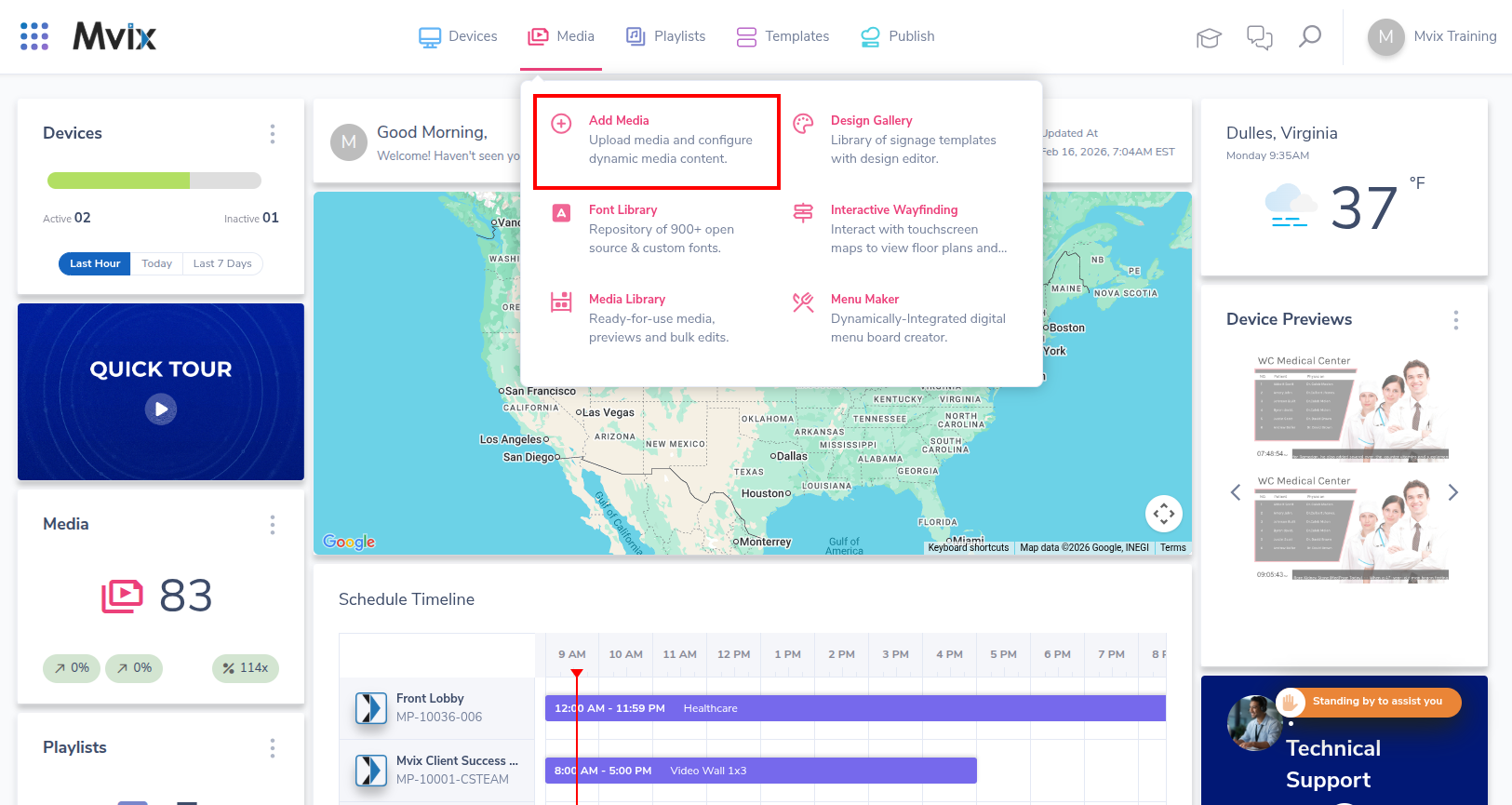The image size is (1512, 805).
Task: Click the first 0% trend badge
Action: [x=72, y=668]
